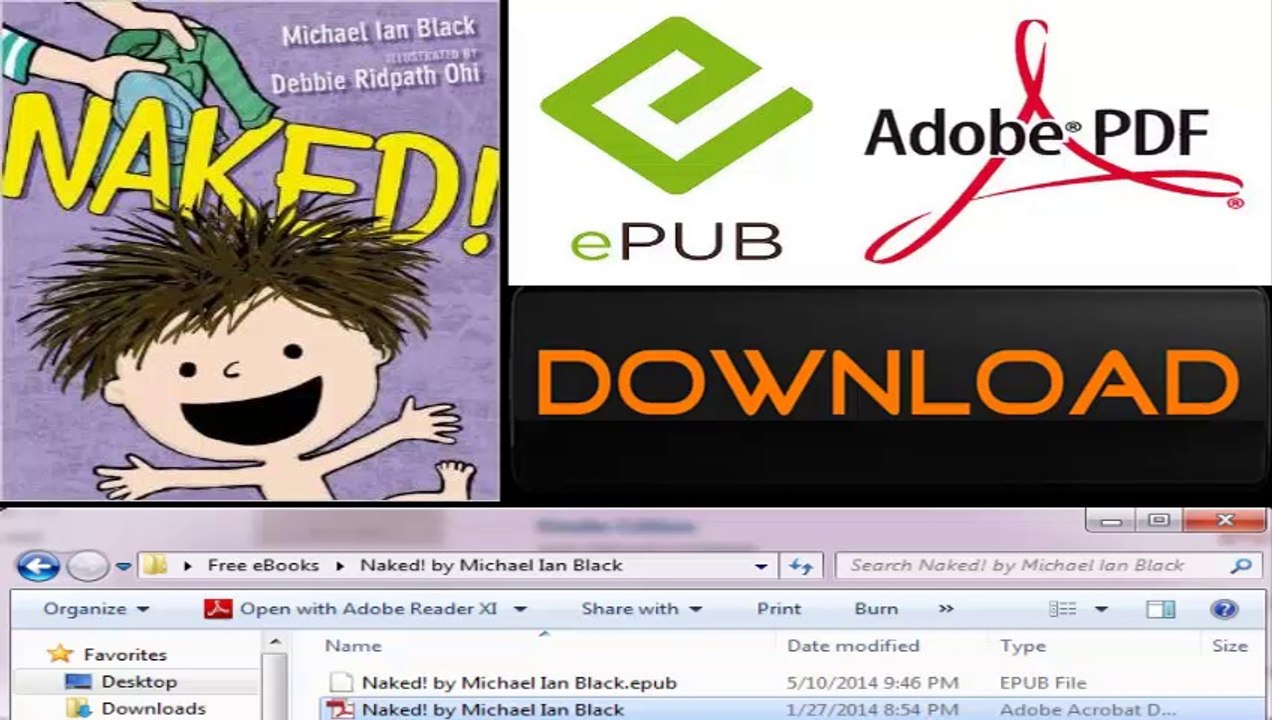Click the Explorer Forward arrow button

87,566
